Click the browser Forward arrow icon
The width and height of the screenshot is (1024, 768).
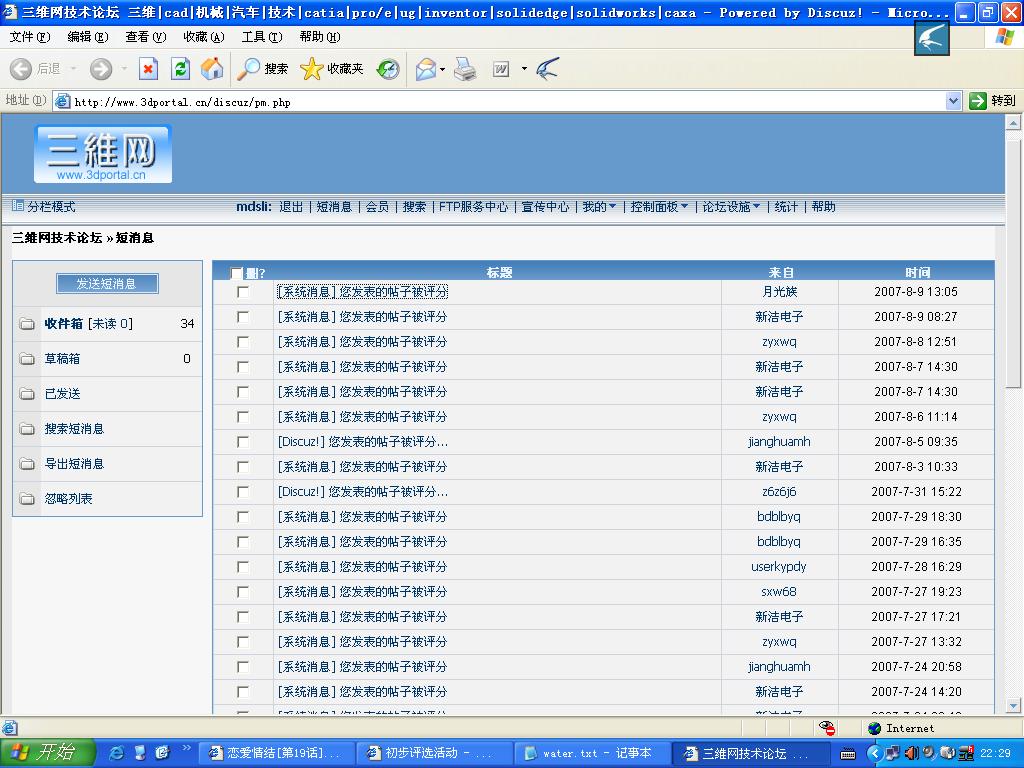tap(101, 69)
